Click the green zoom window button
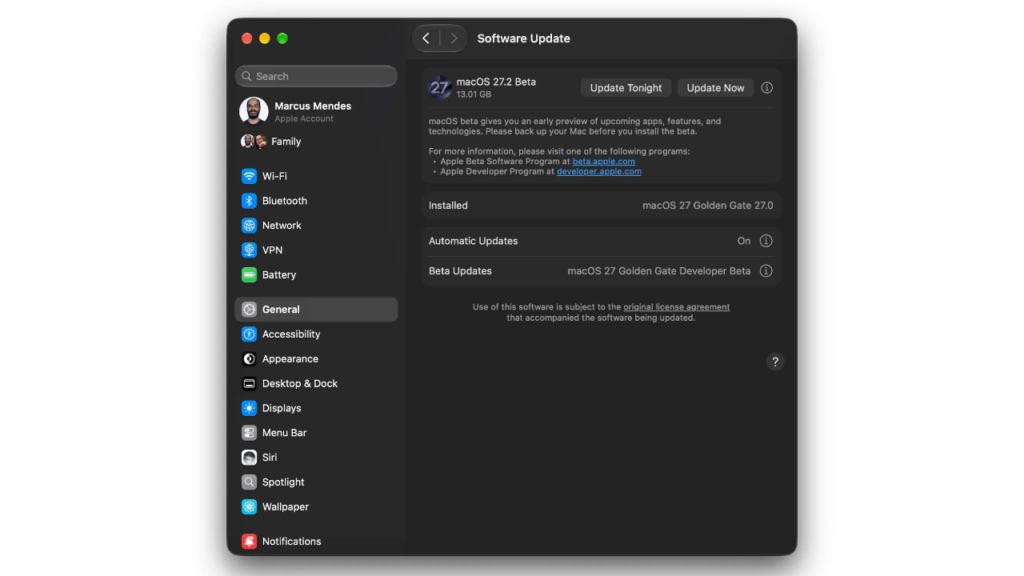The image size is (1024, 576). point(282,39)
